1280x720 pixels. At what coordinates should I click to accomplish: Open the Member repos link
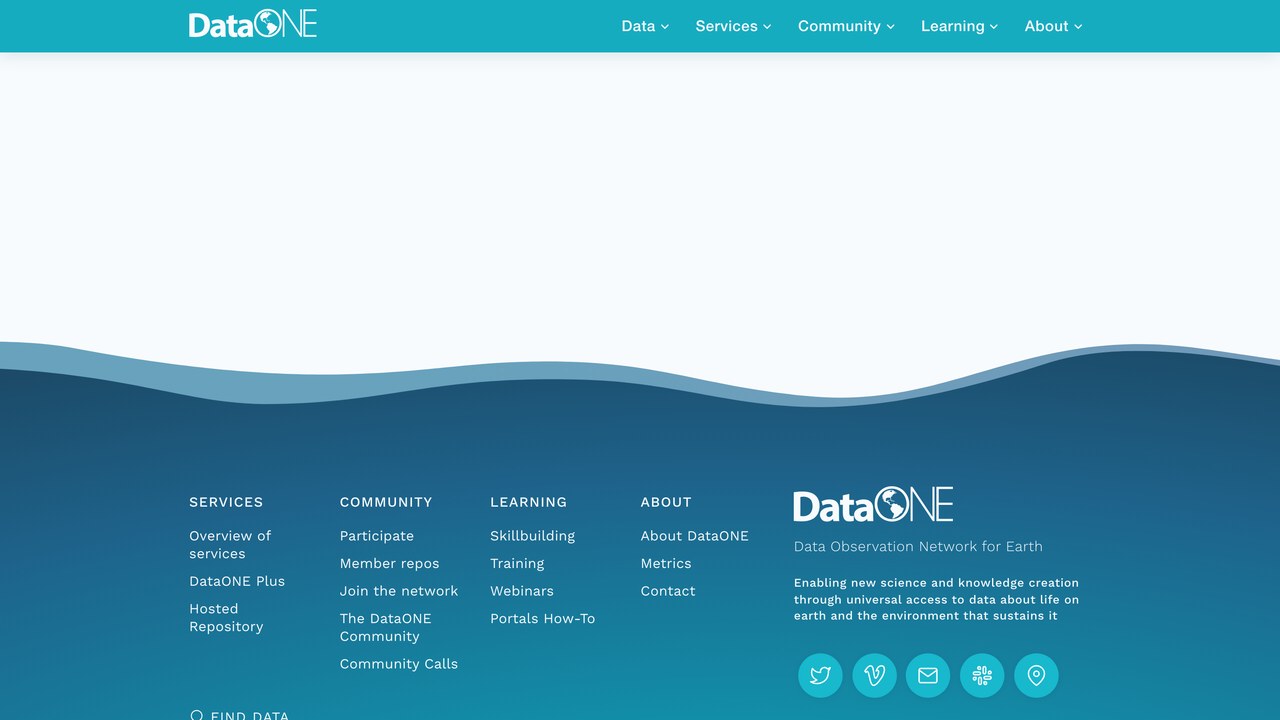coord(389,564)
